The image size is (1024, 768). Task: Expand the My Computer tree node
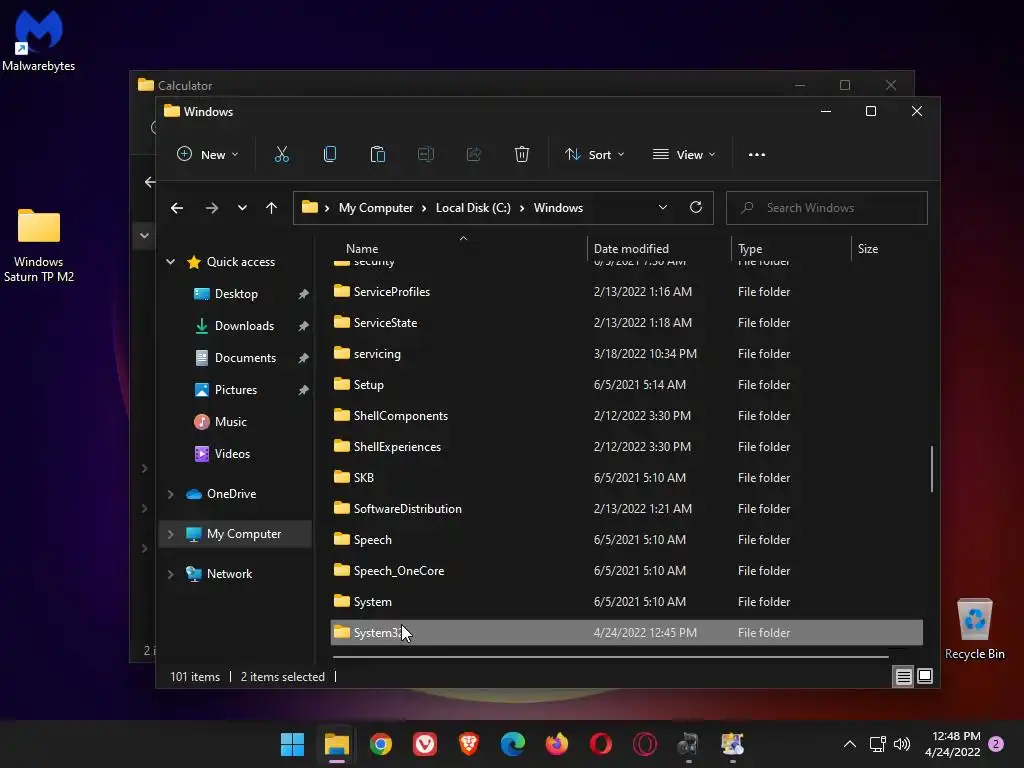(170, 534)
